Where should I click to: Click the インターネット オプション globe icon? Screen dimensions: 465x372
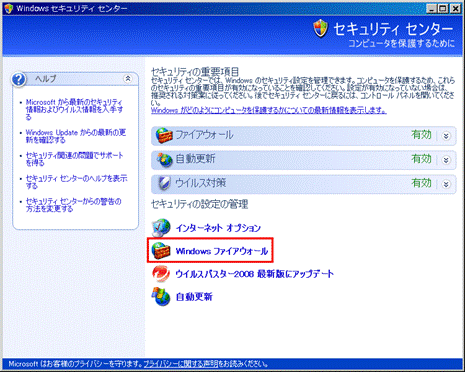[x=161, y=228]
